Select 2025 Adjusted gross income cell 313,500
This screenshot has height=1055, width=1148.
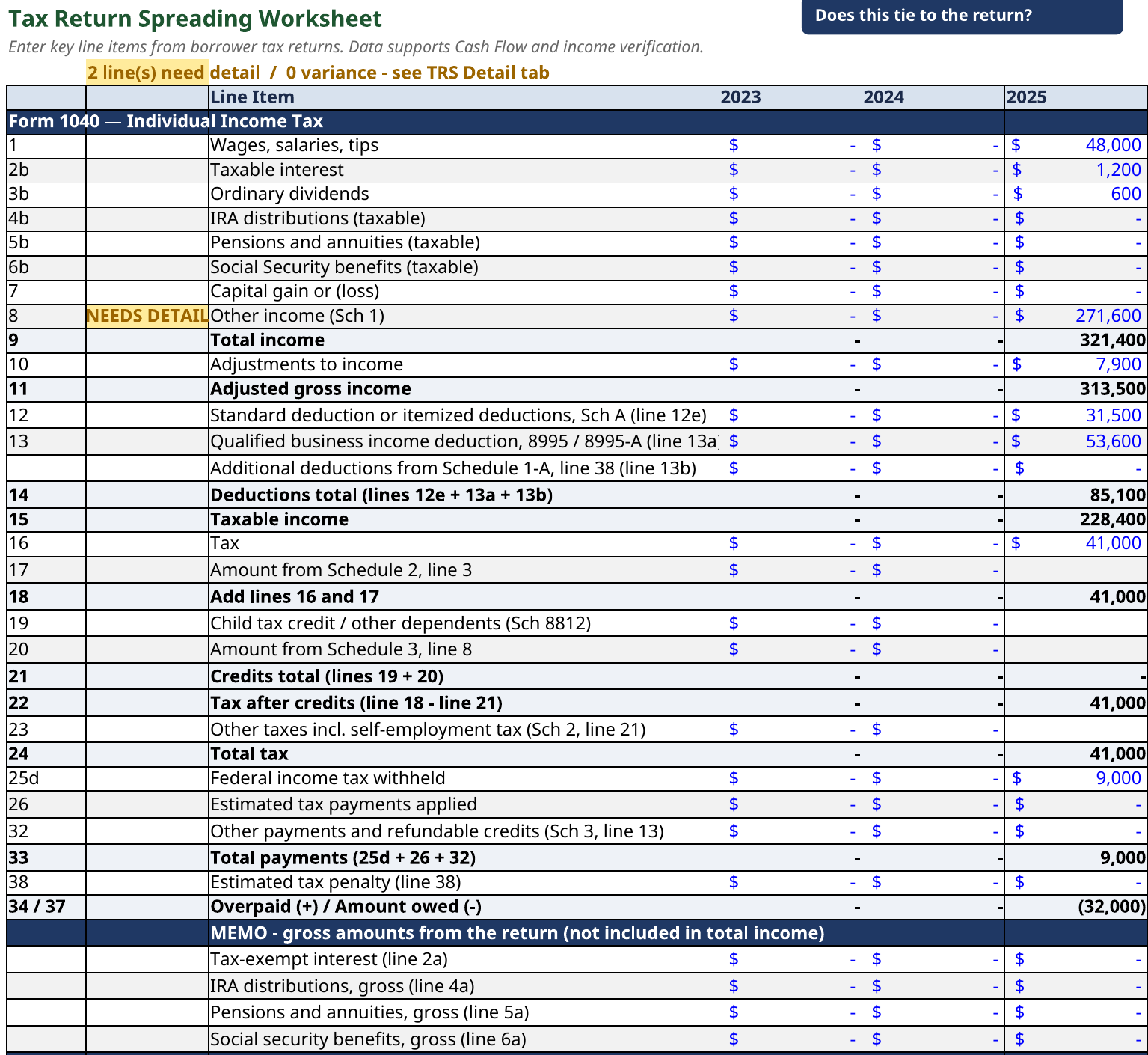click(1075, 389)
